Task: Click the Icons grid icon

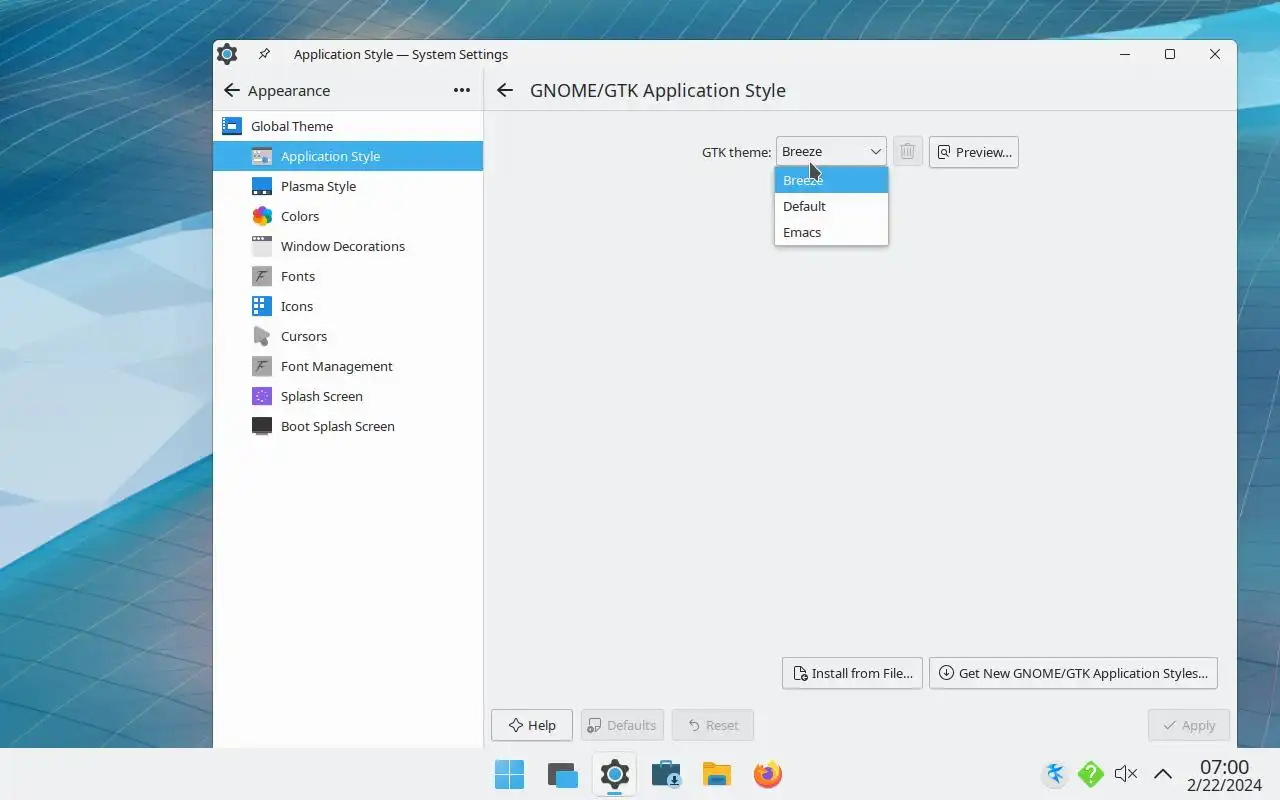Action: coord(262,306)
